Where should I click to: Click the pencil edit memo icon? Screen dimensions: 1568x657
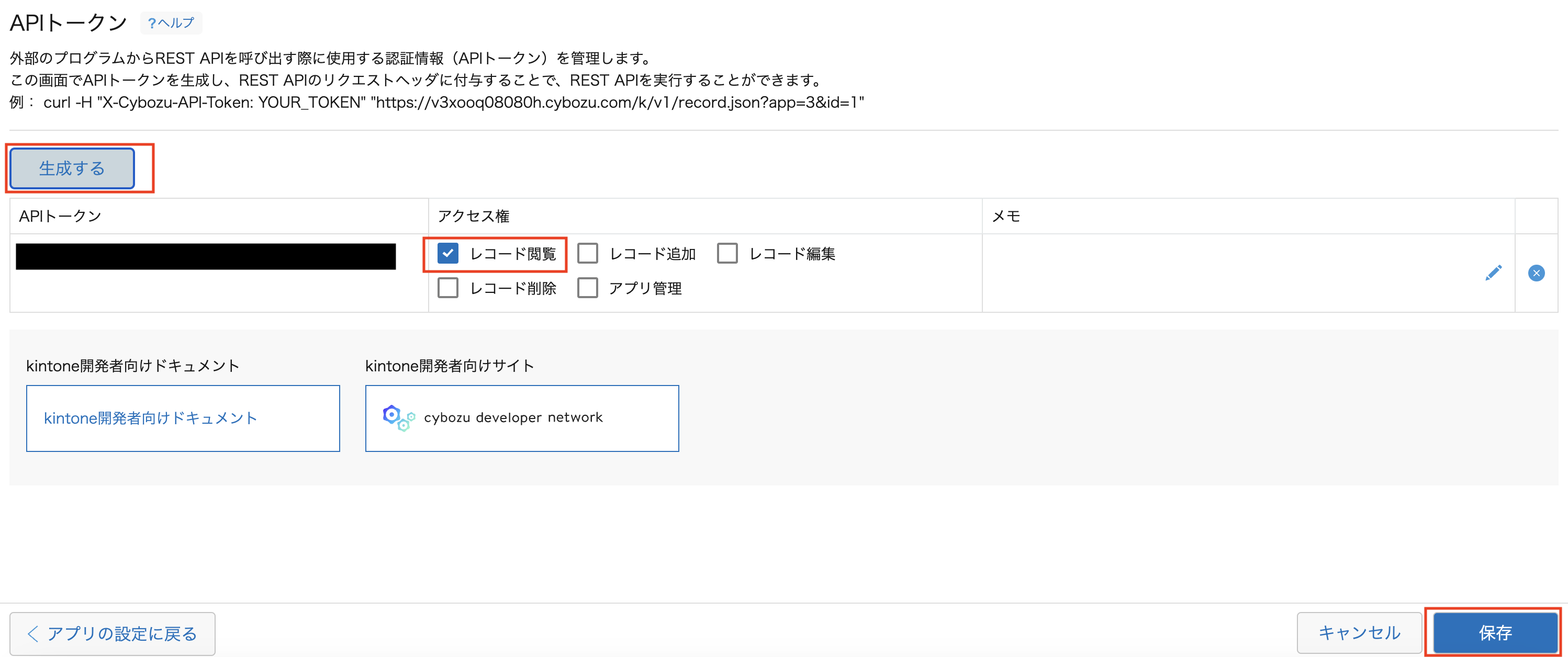[x=1493, y=273]
